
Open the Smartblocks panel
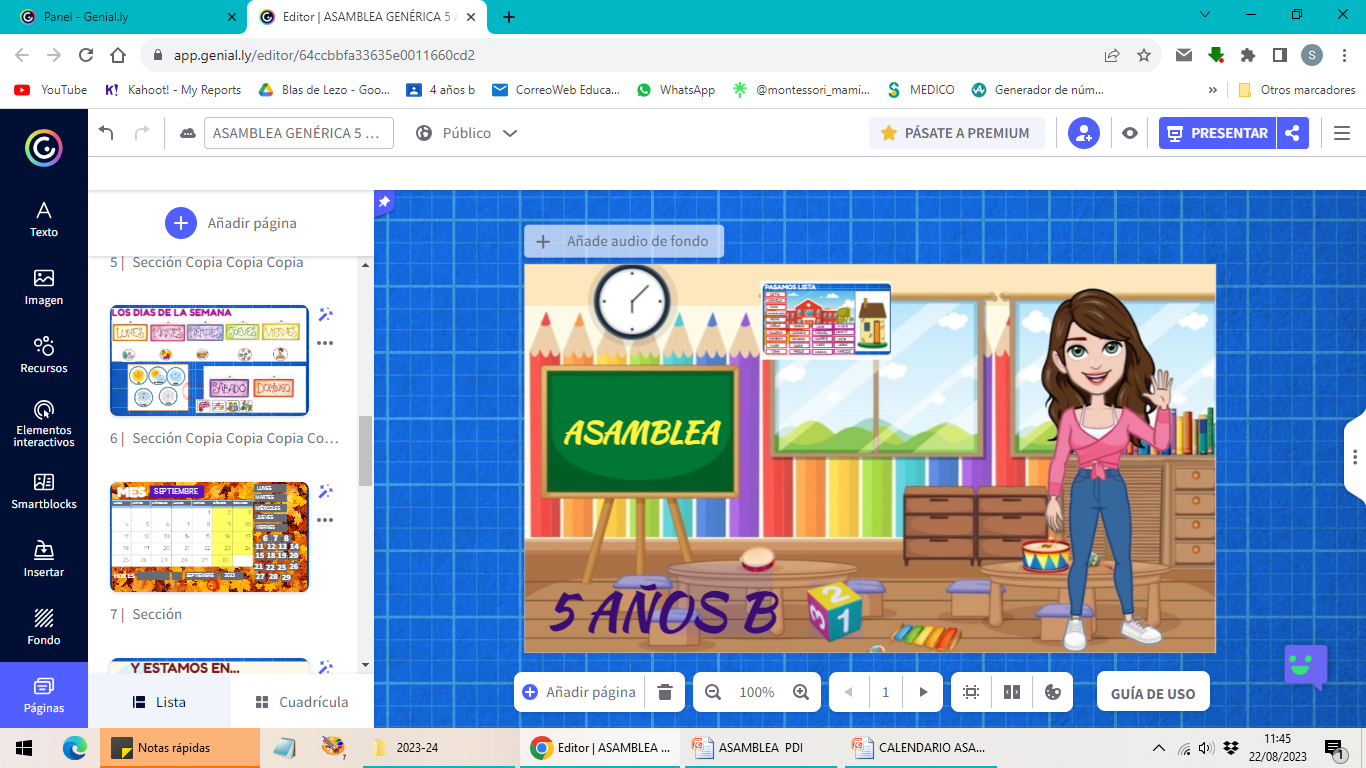pyautogui.click(x=43, y=491)
